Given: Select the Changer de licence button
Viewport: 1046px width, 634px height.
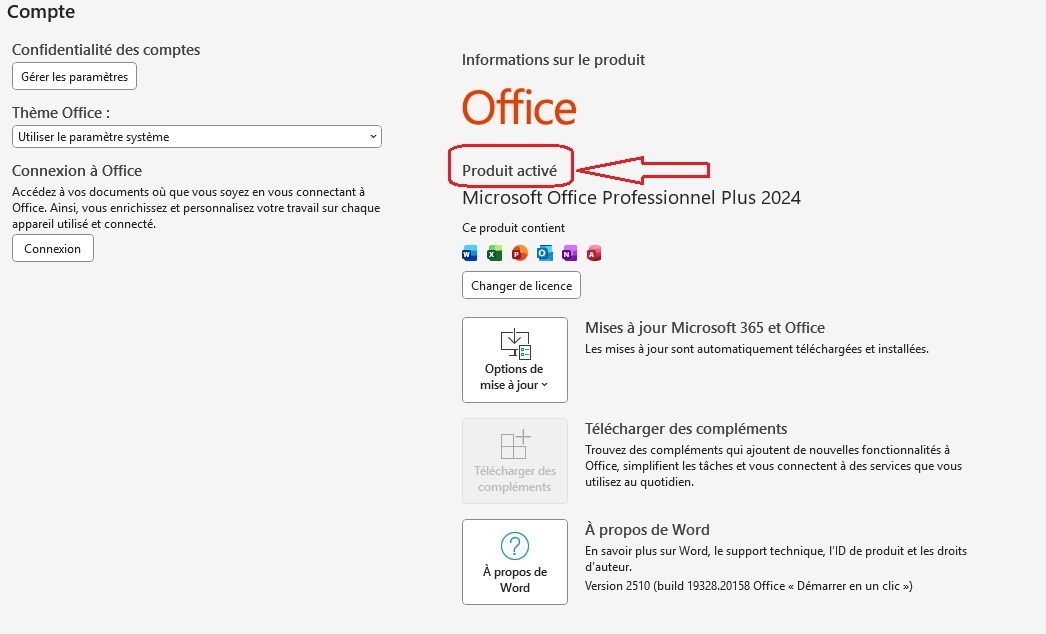Looking at the screenshot, I should coord(521,285).
